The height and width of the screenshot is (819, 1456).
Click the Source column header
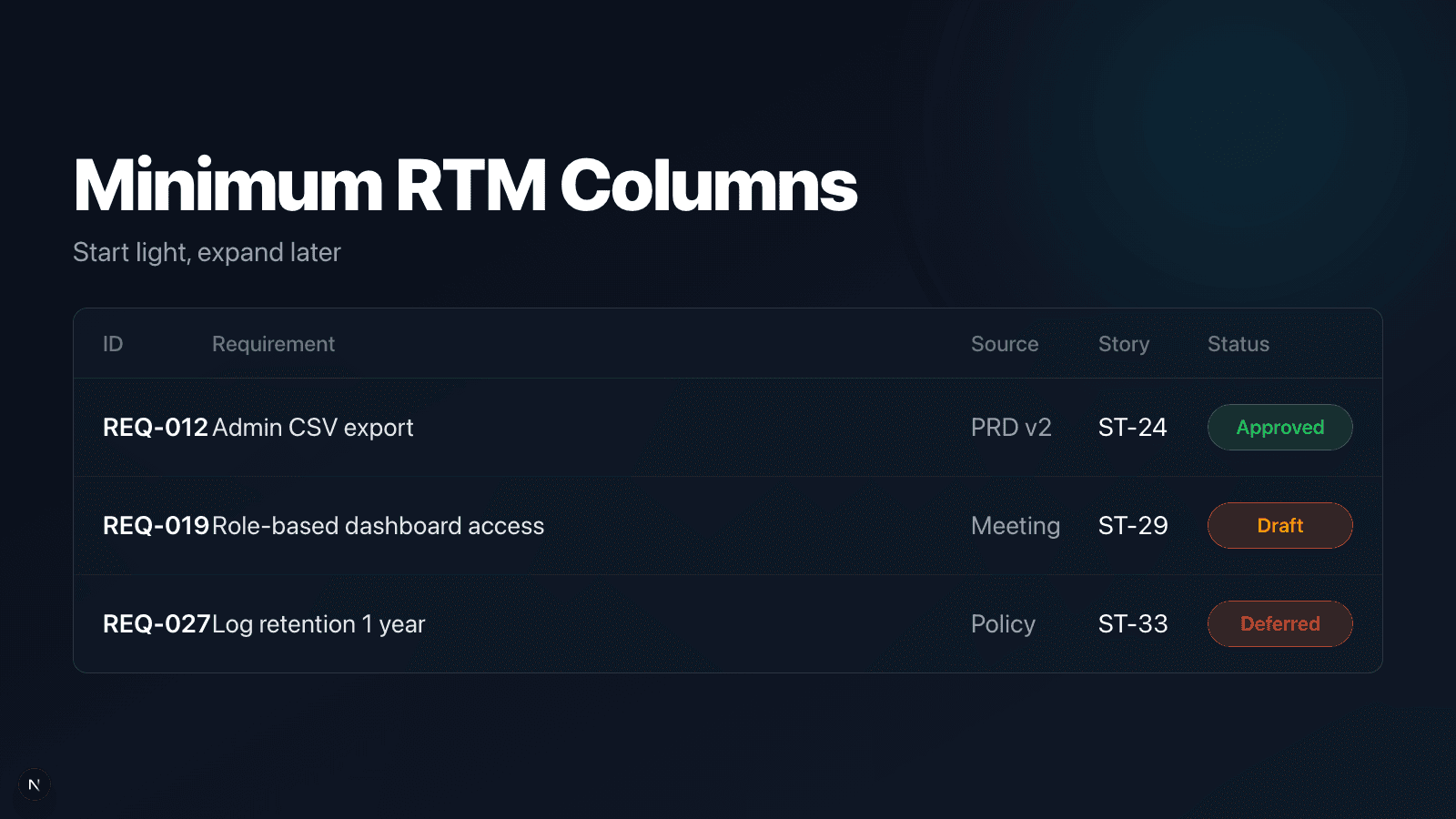click(1005, 344)
